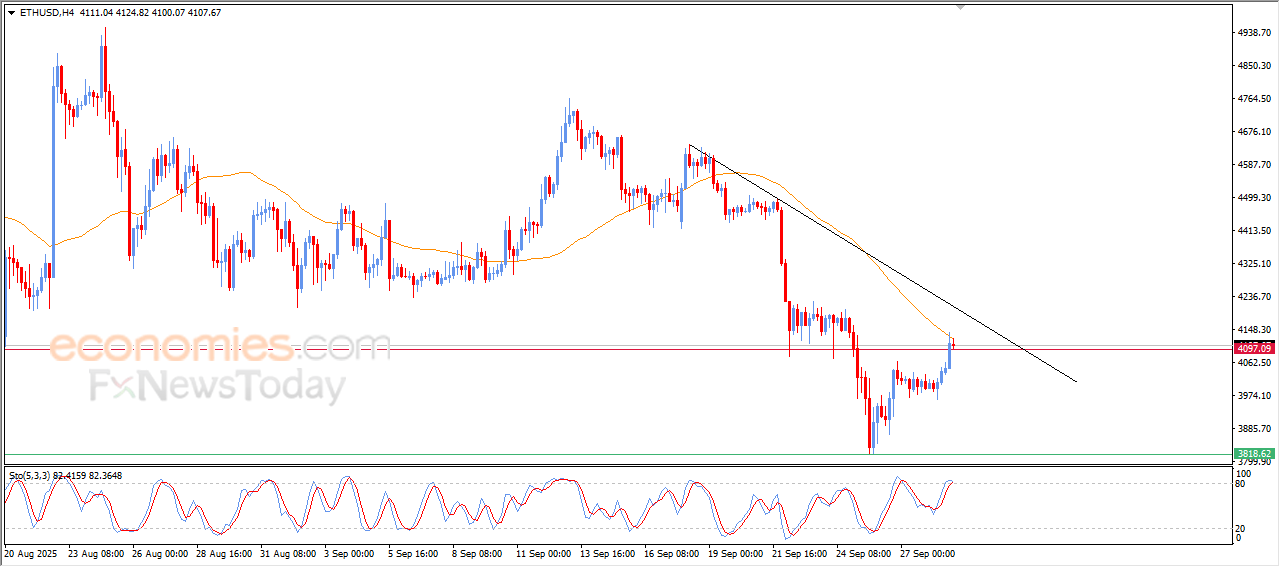Click the 3 Sep 00:00 date label

point(350,552)
